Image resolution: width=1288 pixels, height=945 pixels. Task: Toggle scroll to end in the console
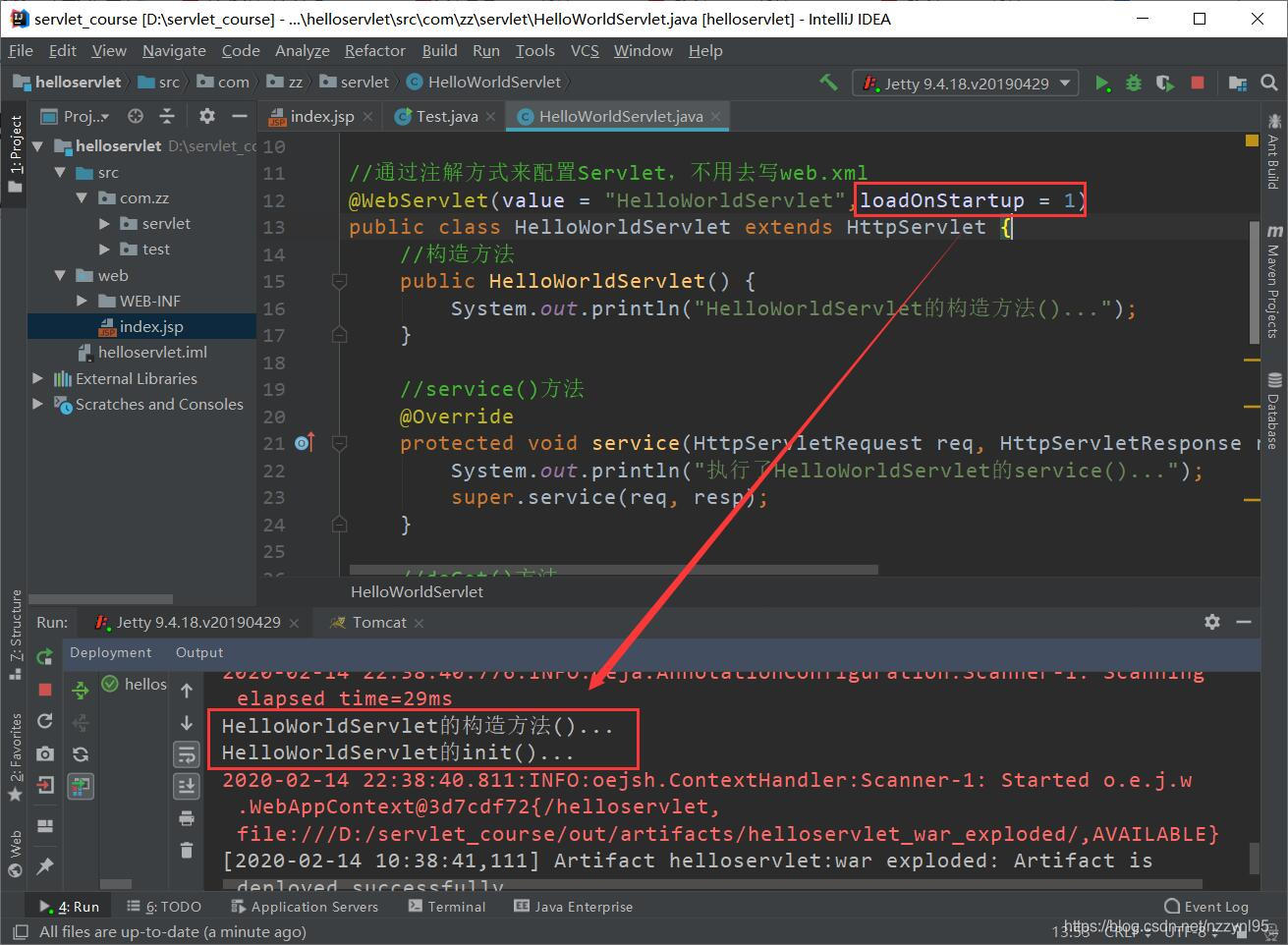click(187, 786)
